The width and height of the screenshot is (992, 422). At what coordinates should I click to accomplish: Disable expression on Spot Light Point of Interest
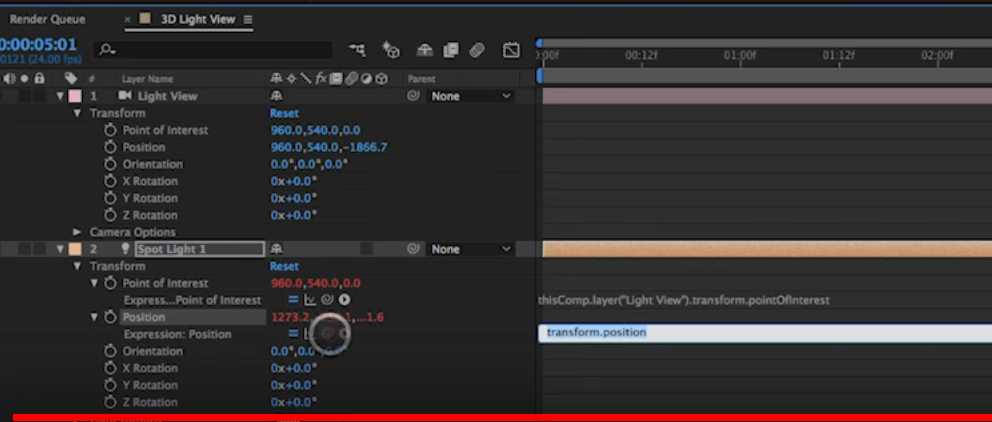[293, 300]
